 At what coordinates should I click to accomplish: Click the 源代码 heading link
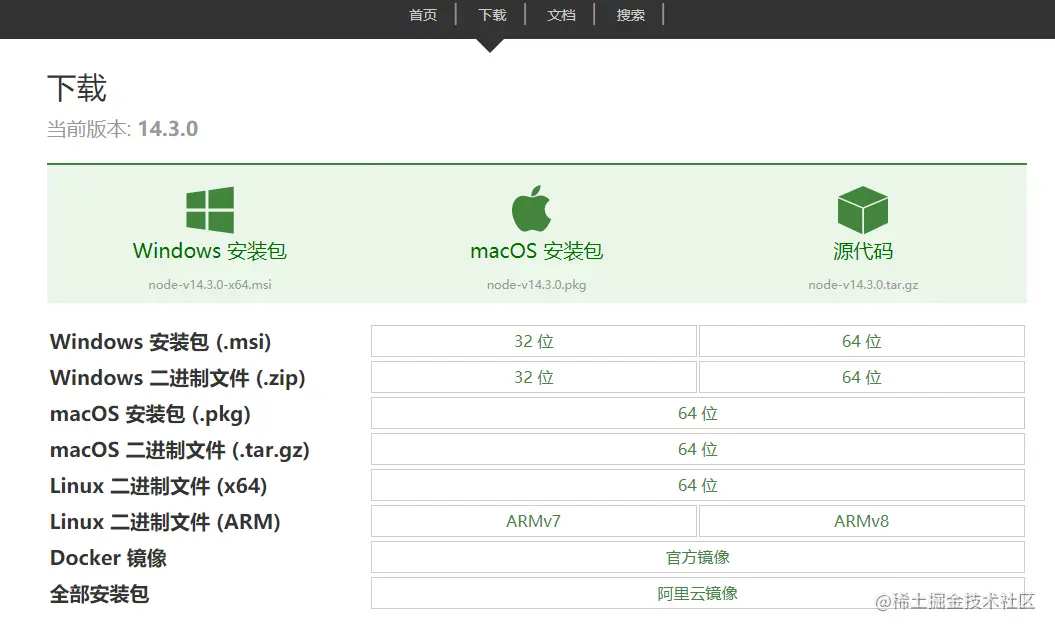(863, 251)
